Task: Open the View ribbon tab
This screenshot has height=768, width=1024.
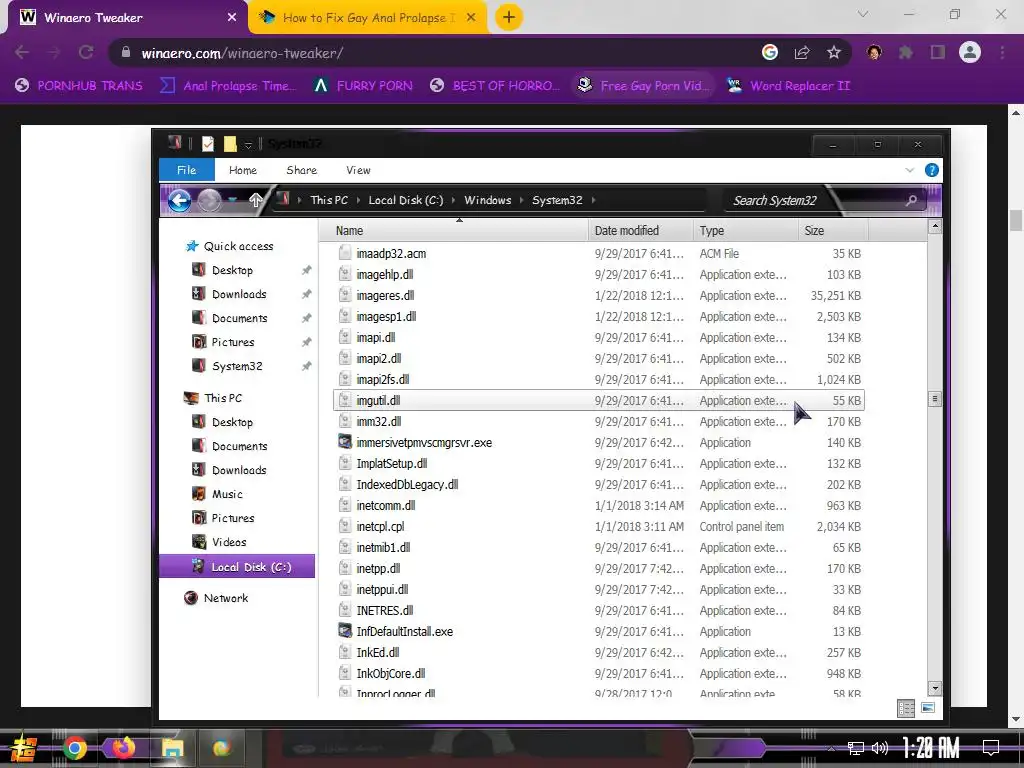Action: point(358,170)
